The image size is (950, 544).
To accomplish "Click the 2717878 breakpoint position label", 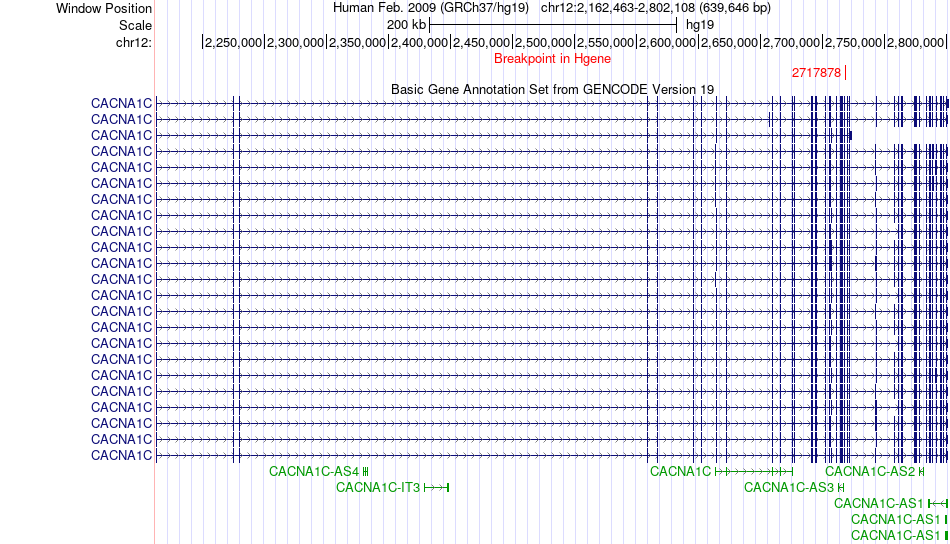I will coord(816,73).
